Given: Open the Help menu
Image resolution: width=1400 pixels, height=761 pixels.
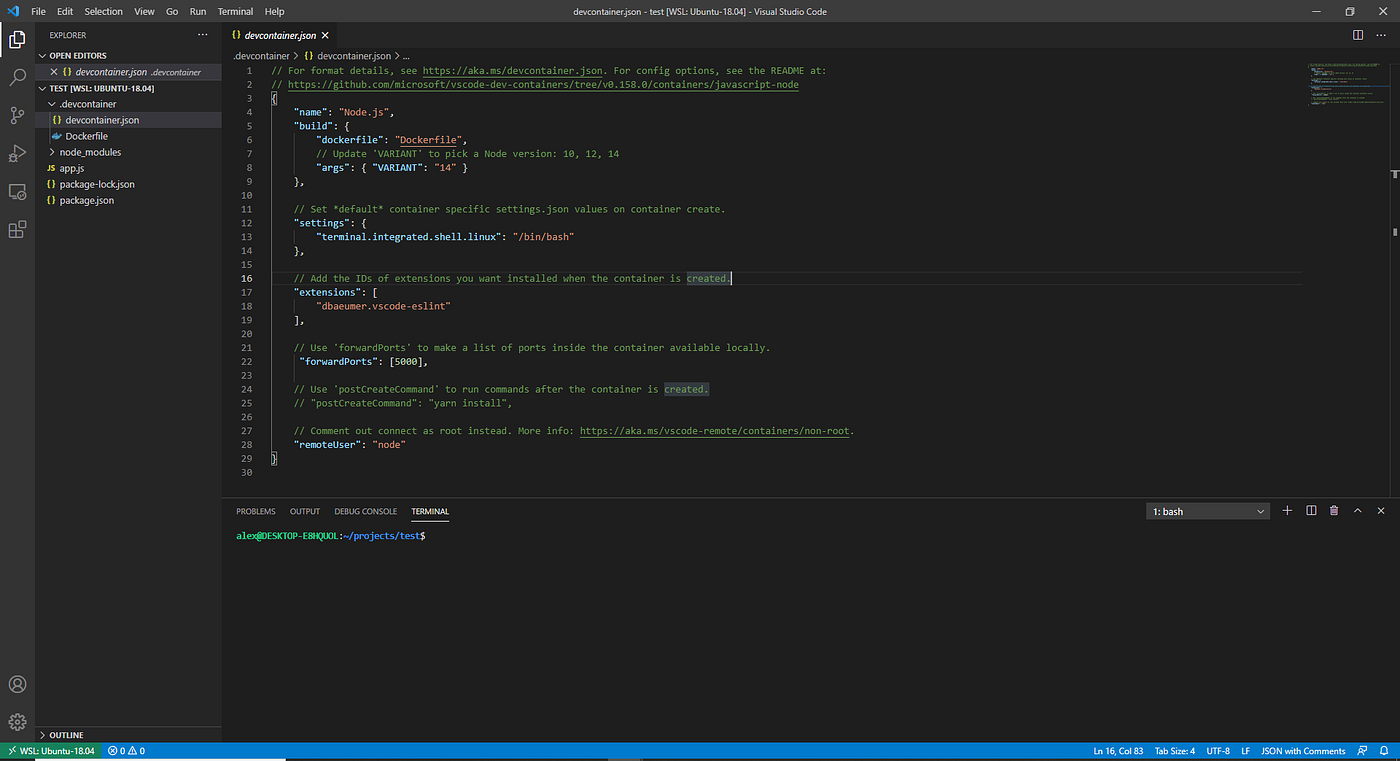Looking at the screenshot, I should (274, 11).
